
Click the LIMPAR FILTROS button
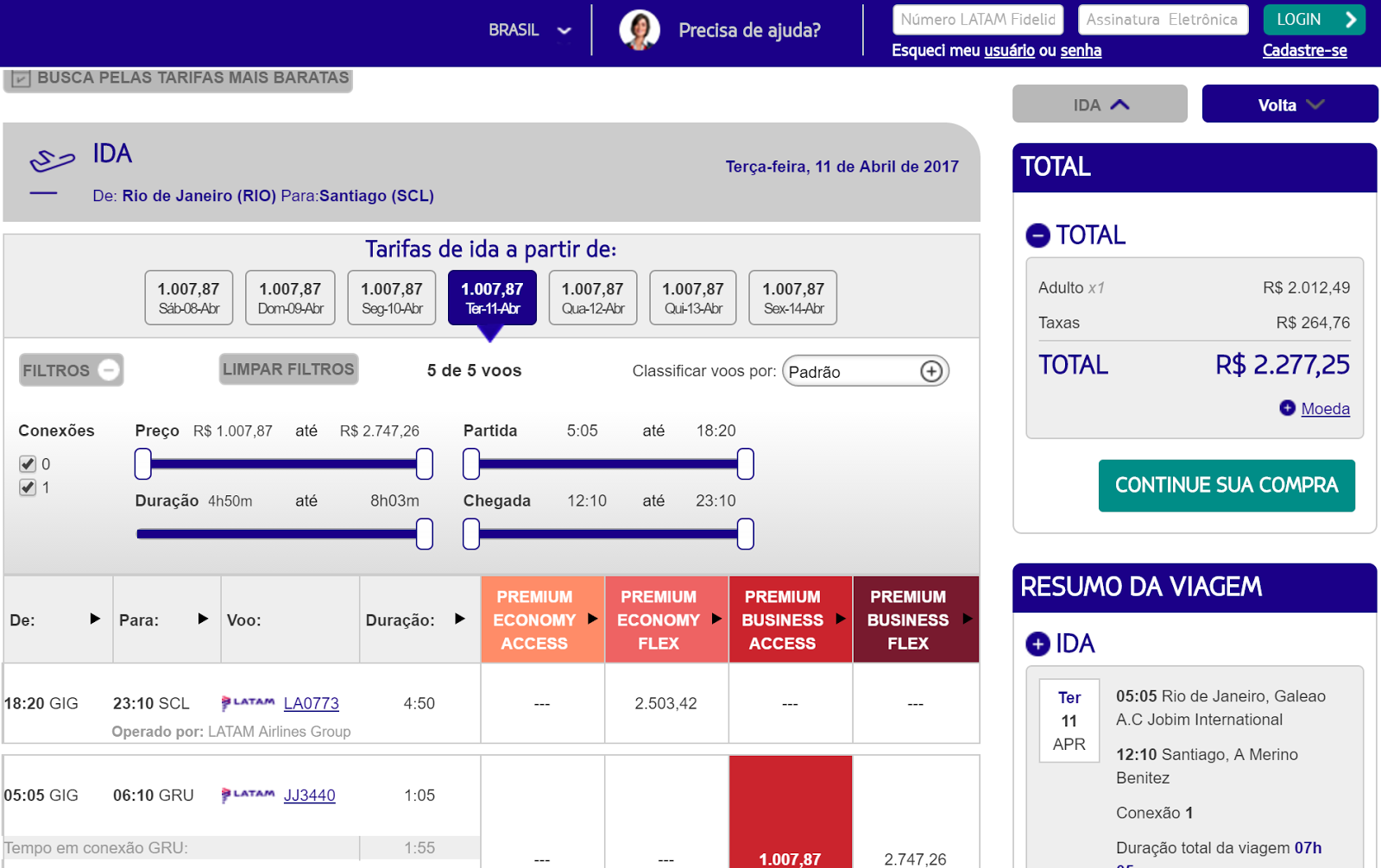(288, 369)
